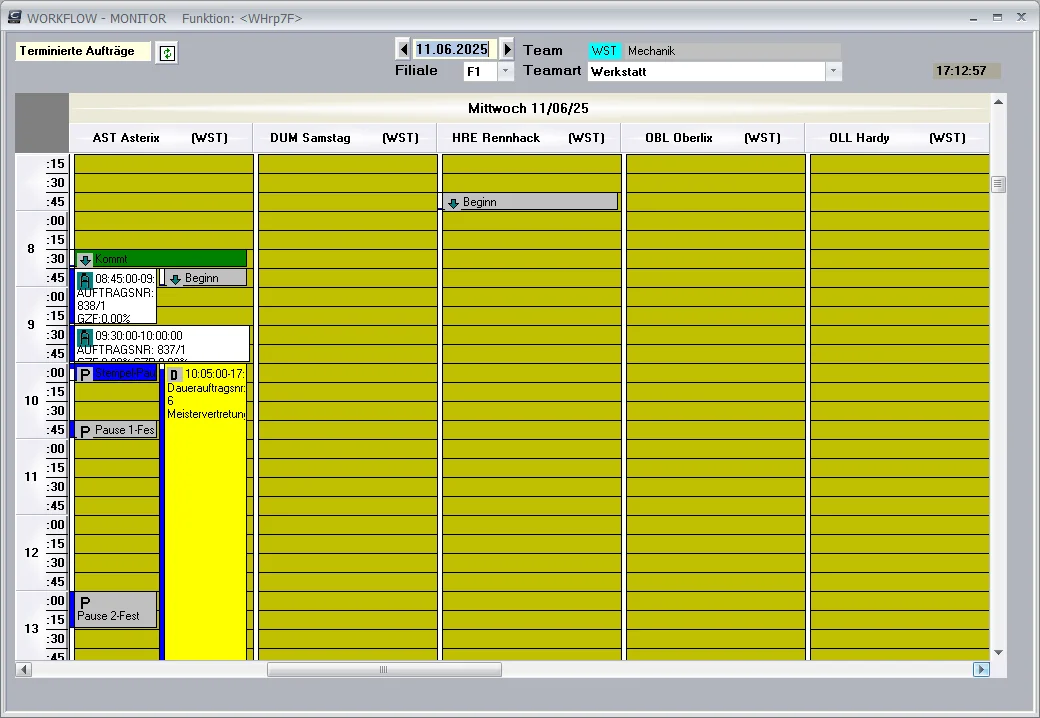Select the OLL Hardy column header
Viewport: 1040px width, 718px height.
pyautogui.click(x=896, y=138)
